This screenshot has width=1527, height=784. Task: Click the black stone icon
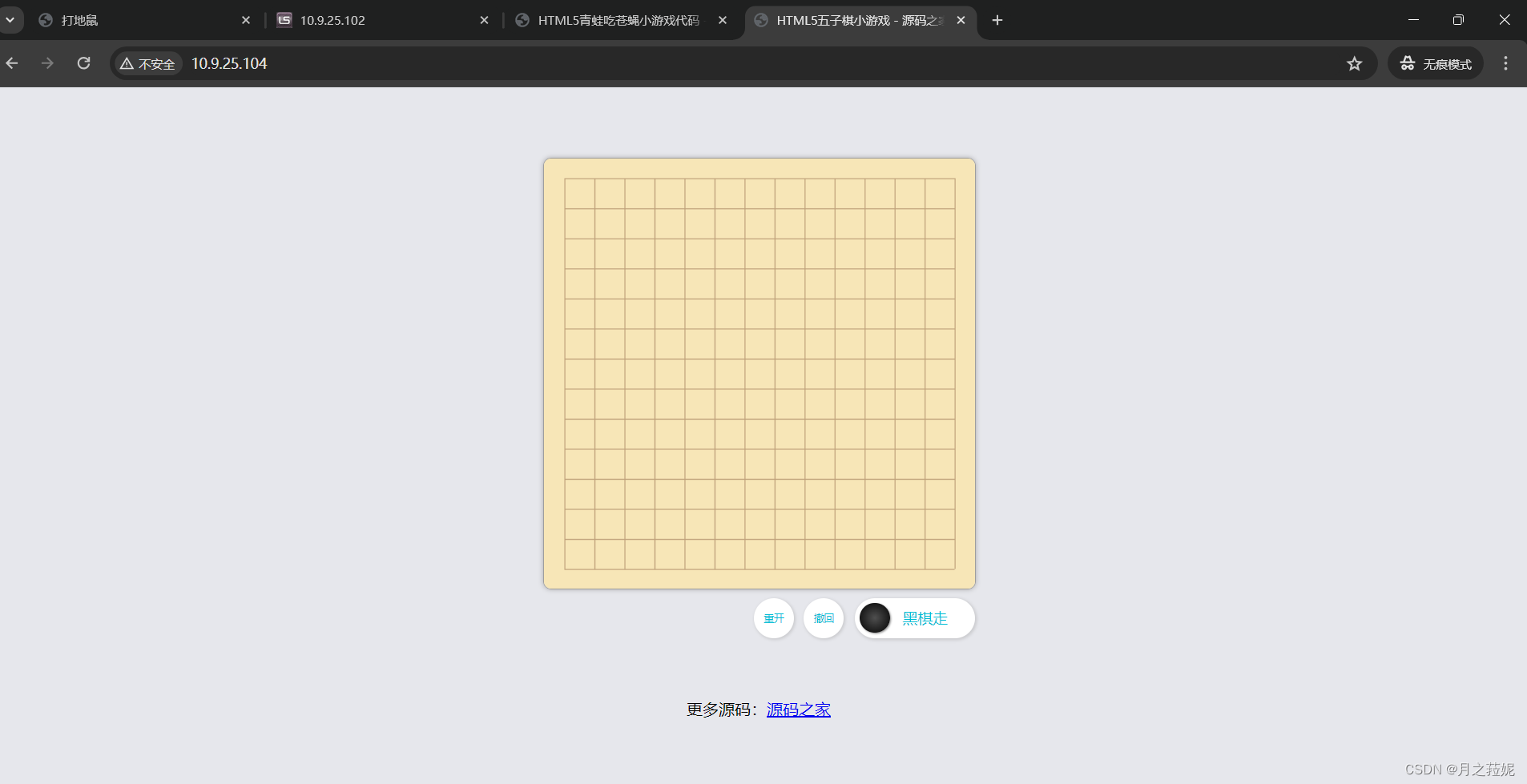(875, 618)
